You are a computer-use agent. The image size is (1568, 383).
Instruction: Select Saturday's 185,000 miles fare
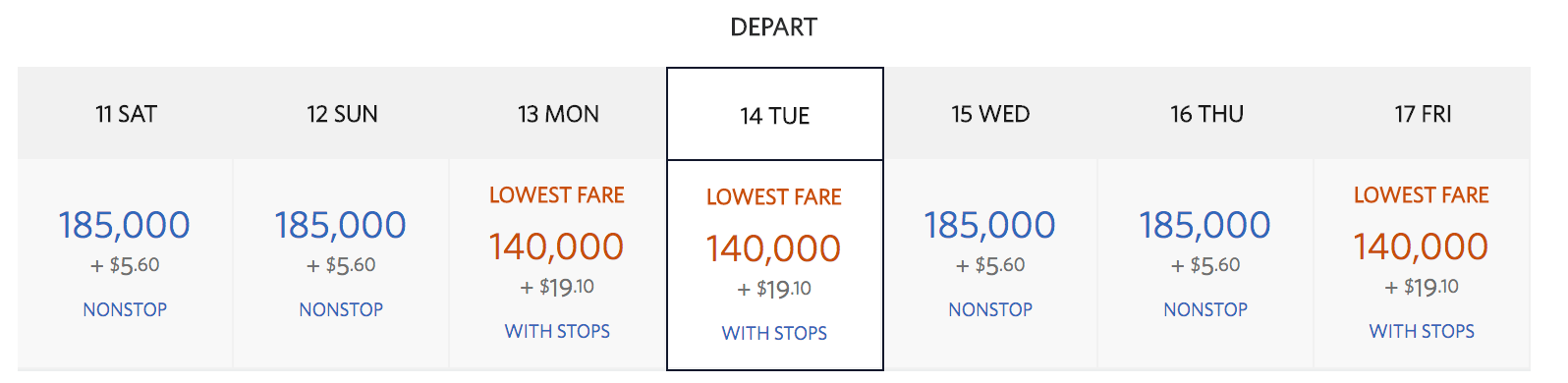(124, 225)
